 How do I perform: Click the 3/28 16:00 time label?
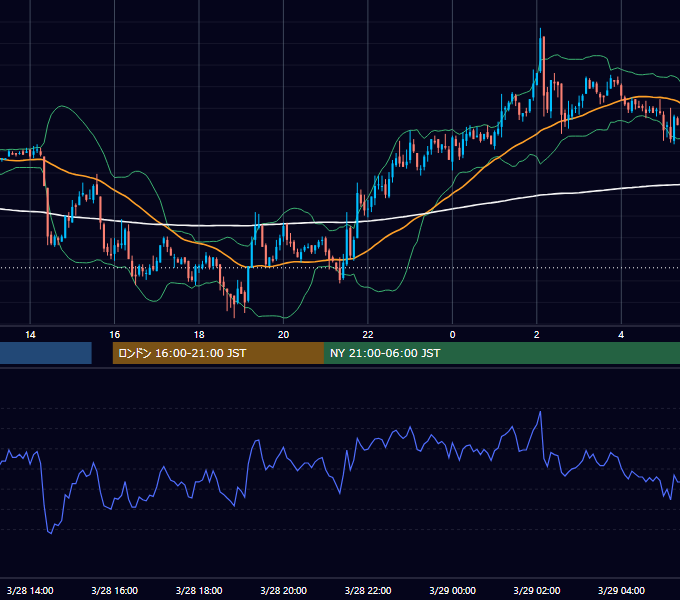(x=114, y=590)
